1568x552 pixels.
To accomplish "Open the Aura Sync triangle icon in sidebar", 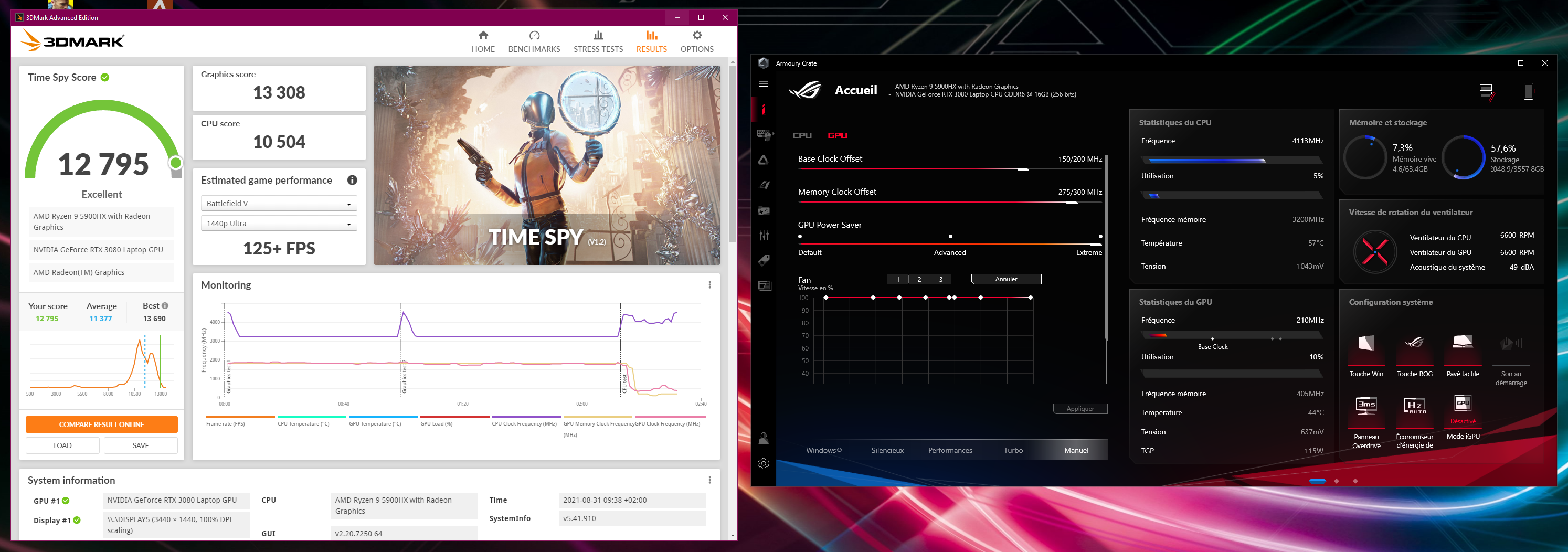I will coord(764,160).
